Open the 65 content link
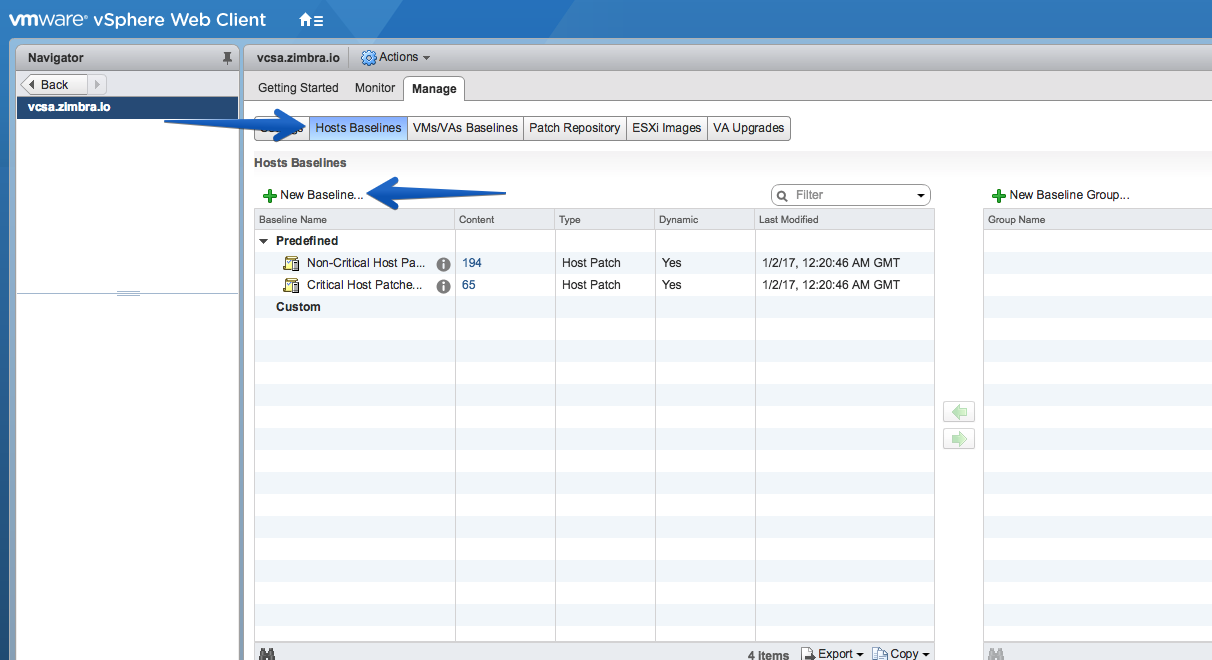This screenshot has height=660, width=1212. click(x=469, y=285)
